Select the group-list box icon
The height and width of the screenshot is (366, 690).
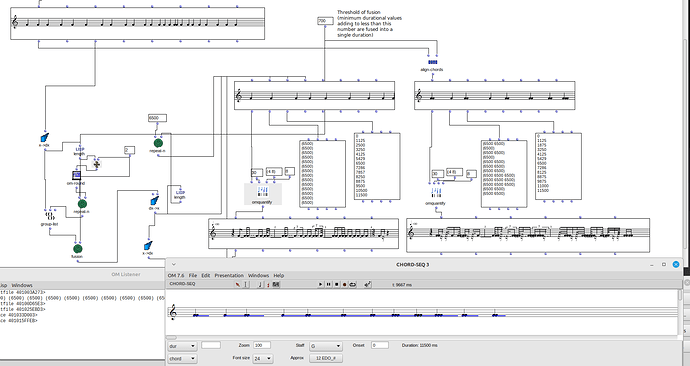[x=50, y=216]
